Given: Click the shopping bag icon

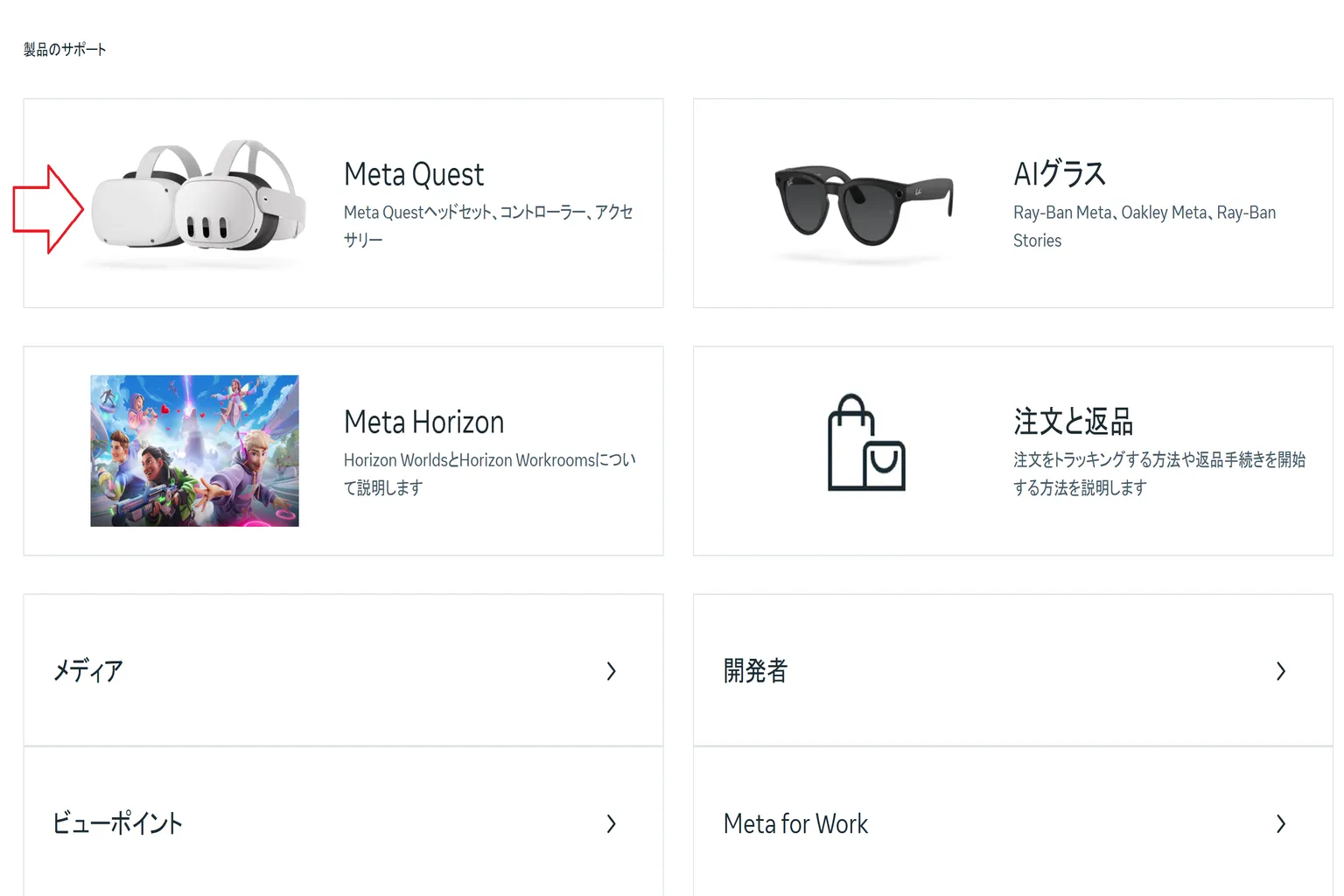Looking at the screenshot, I should pos(866,443).
